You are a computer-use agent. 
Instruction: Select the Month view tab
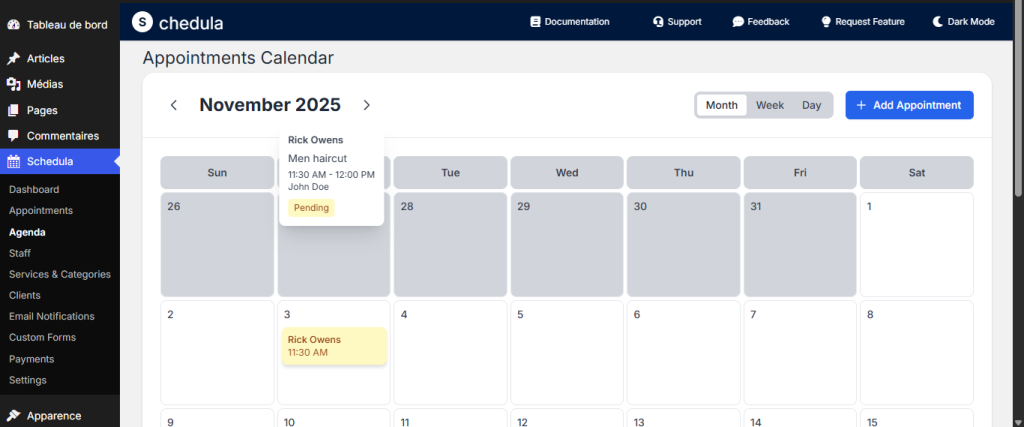pos(721,105)
